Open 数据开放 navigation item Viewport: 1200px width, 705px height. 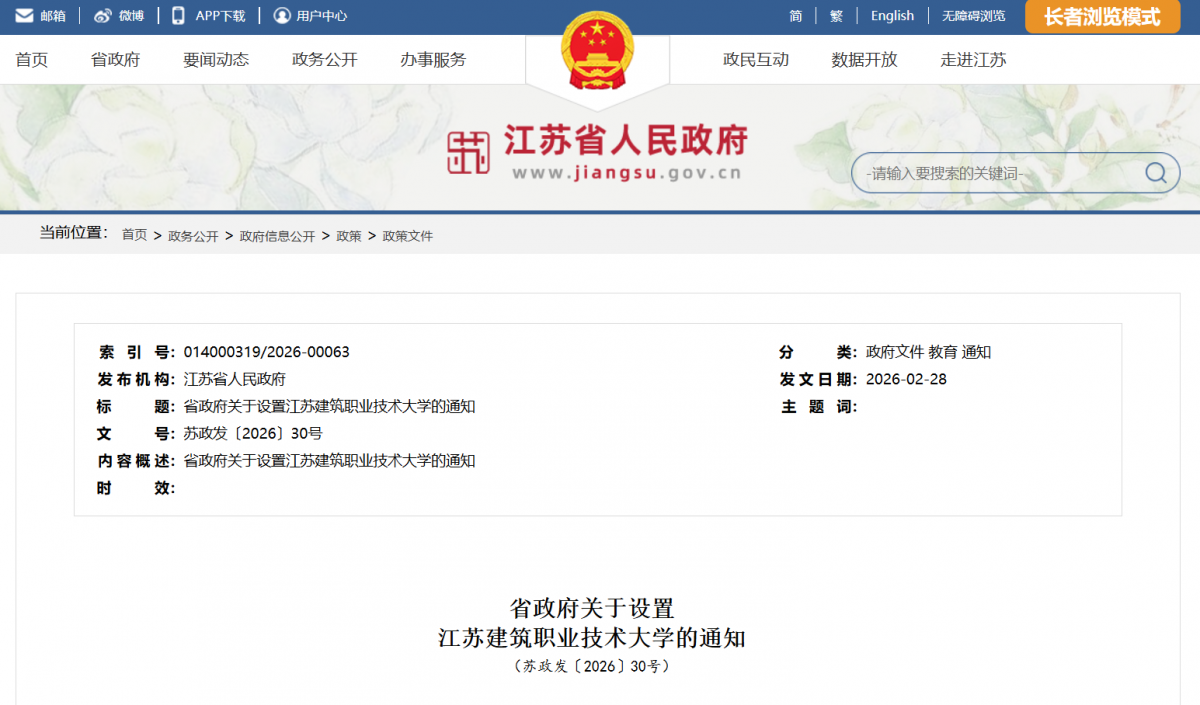pyautogui.click(x=864, y=60)
